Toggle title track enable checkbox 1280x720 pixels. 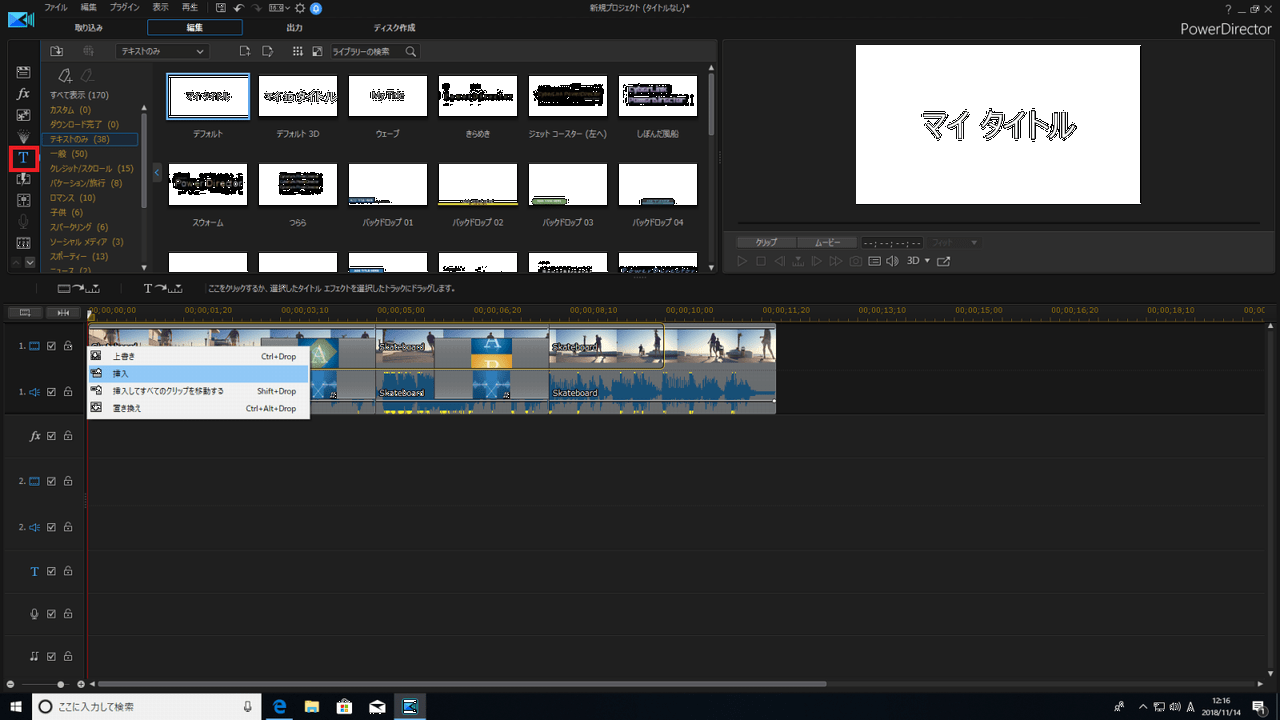pyautogui.click(x=52, y=572)
